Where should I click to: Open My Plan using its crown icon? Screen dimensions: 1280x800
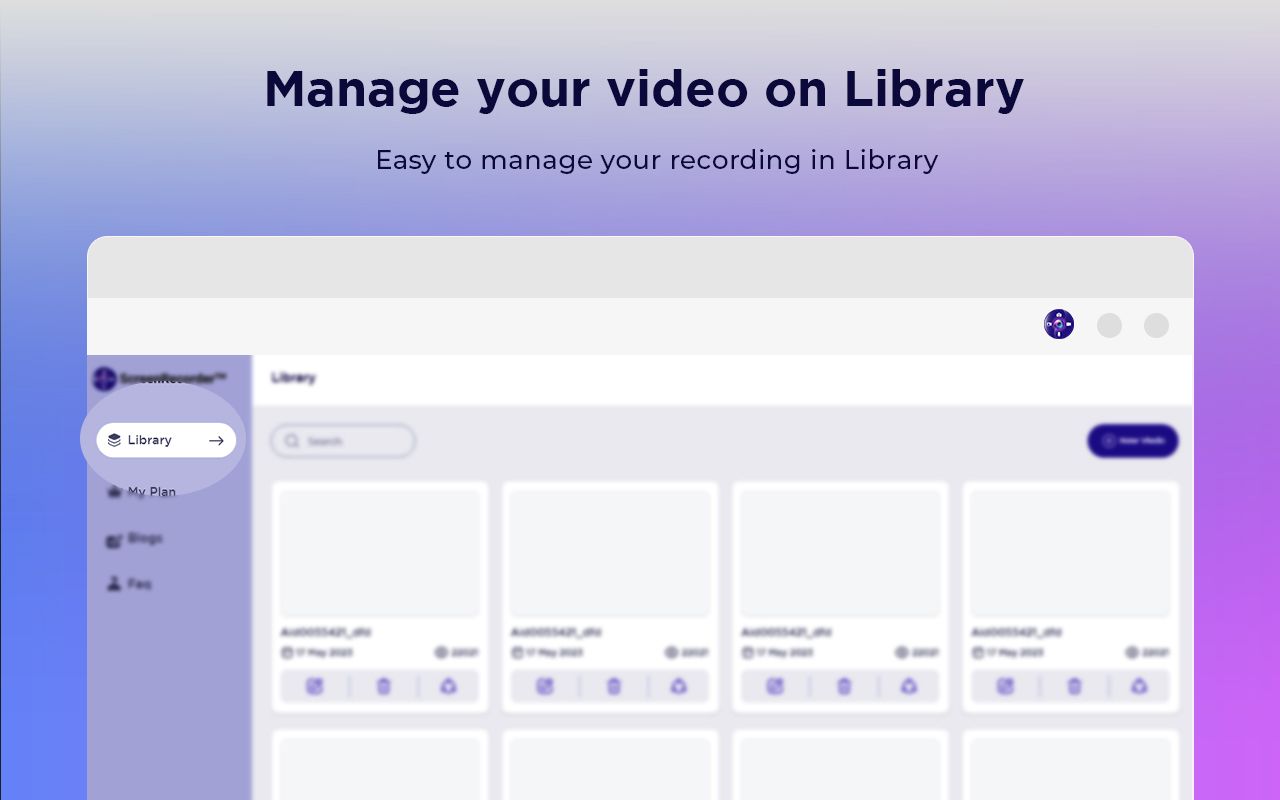coord(114,490)
